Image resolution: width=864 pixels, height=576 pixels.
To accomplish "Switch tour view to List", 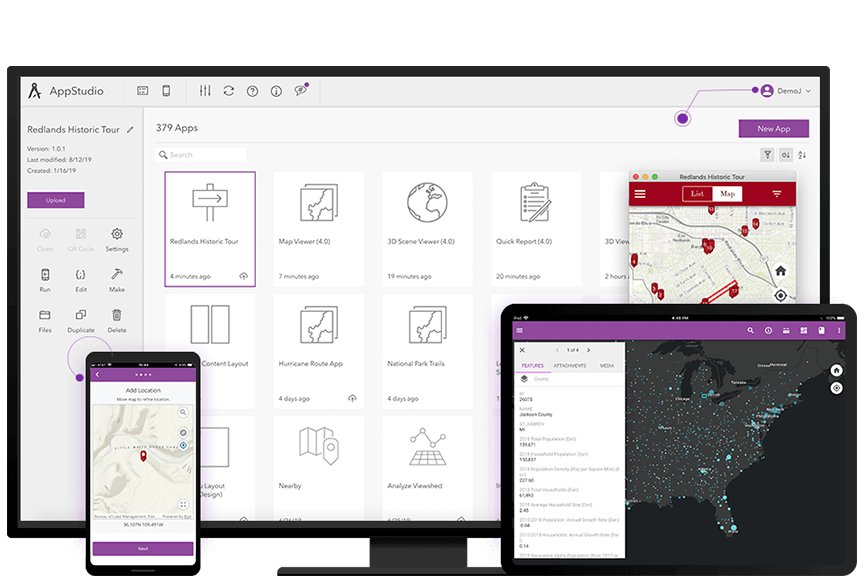I will point(697,194).
